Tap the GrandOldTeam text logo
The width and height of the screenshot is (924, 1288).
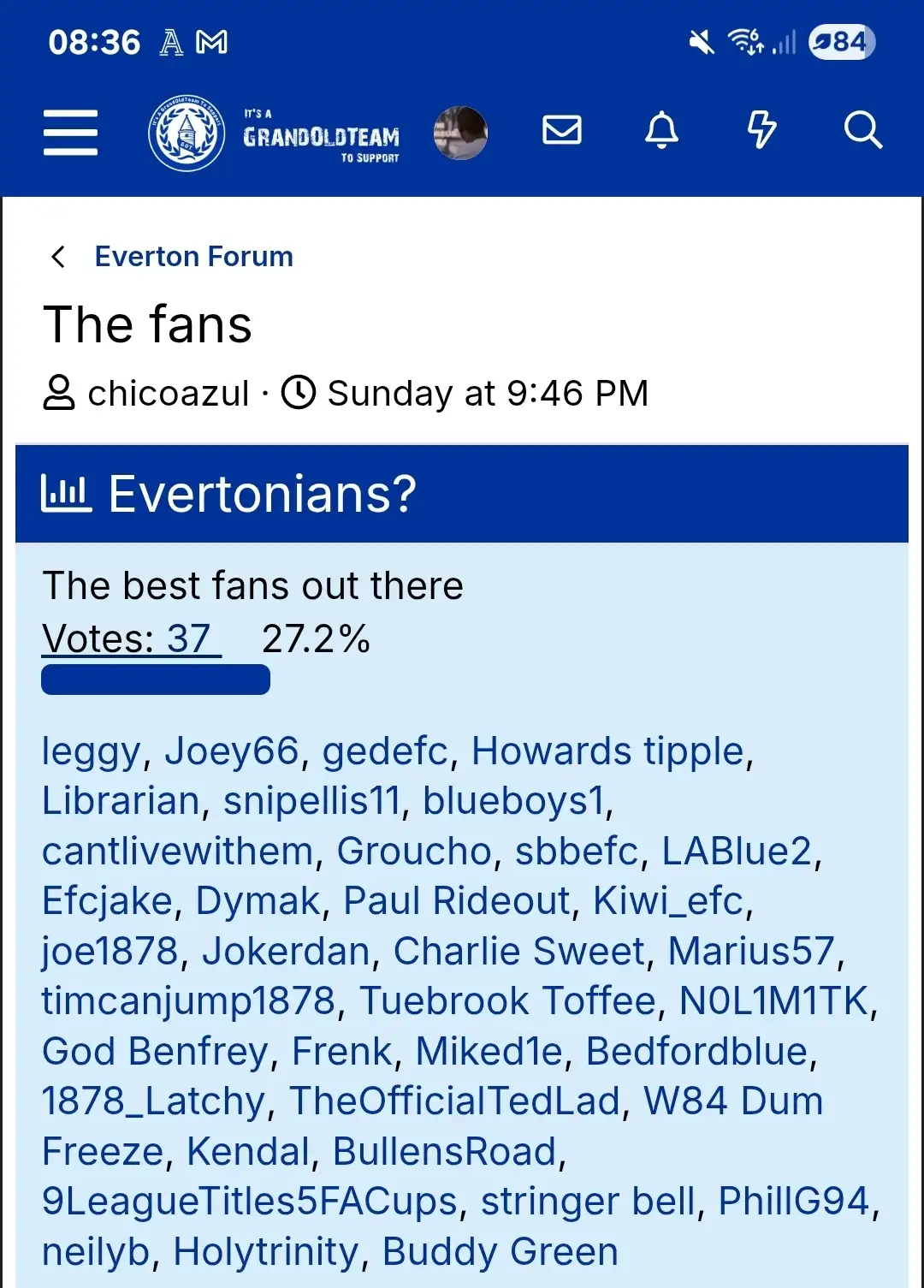click(x=322, y=135)
